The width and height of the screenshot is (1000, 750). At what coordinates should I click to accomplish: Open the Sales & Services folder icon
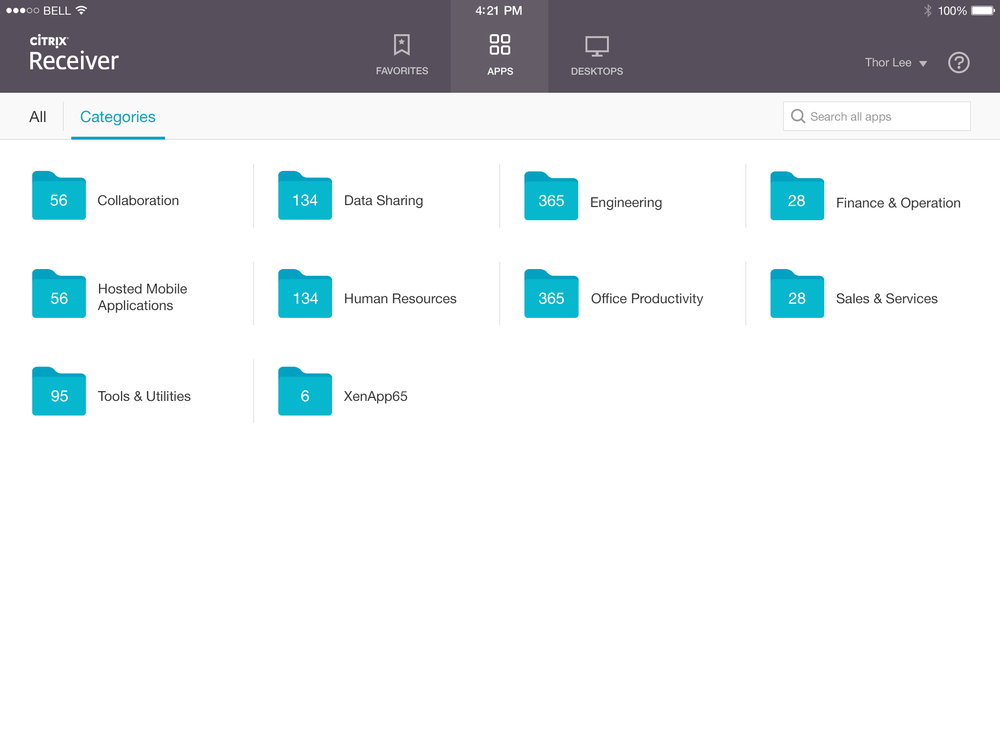coord(797,293)
